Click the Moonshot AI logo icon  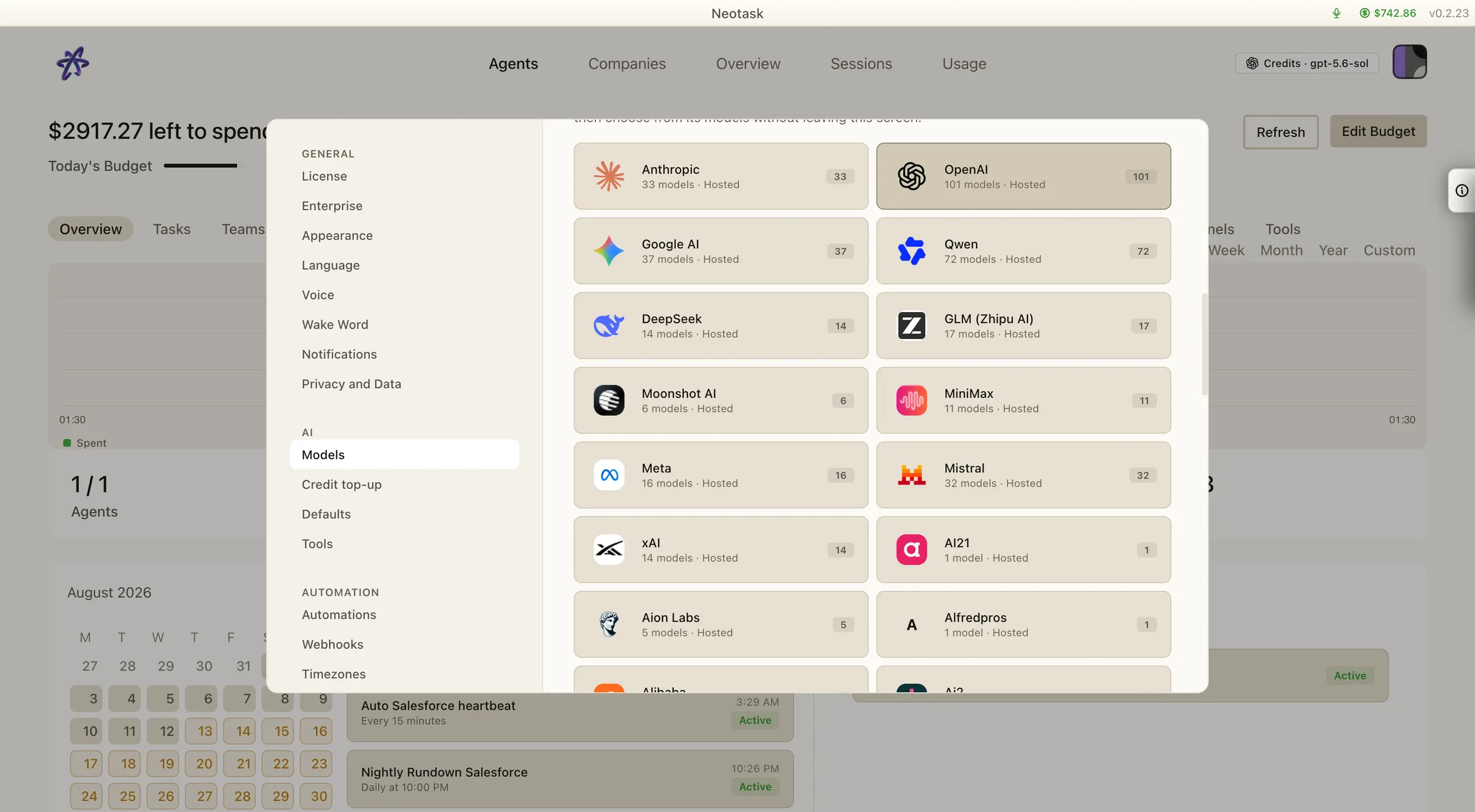pyautogui.click(x=608, y=400)
